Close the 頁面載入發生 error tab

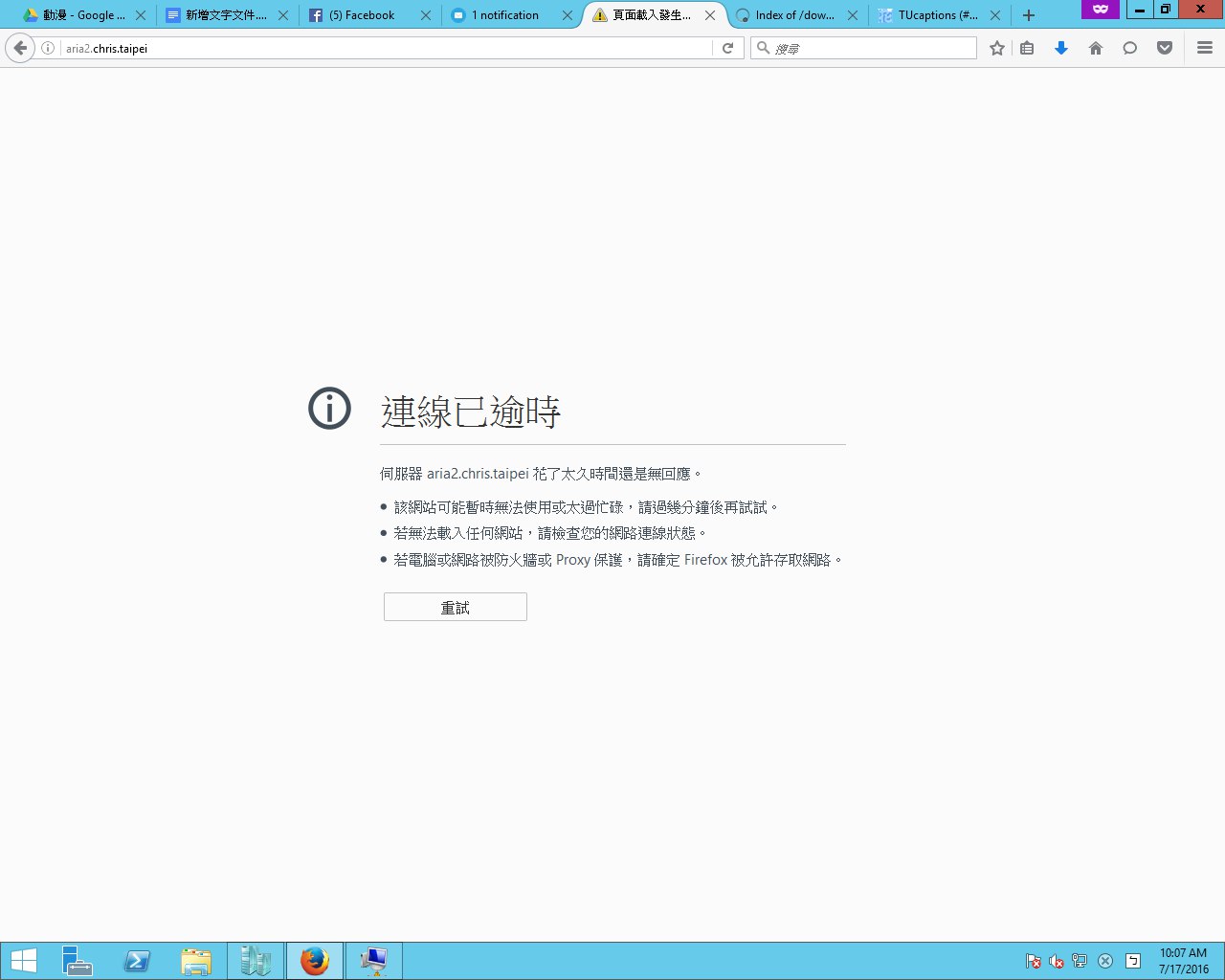point(710,15)
